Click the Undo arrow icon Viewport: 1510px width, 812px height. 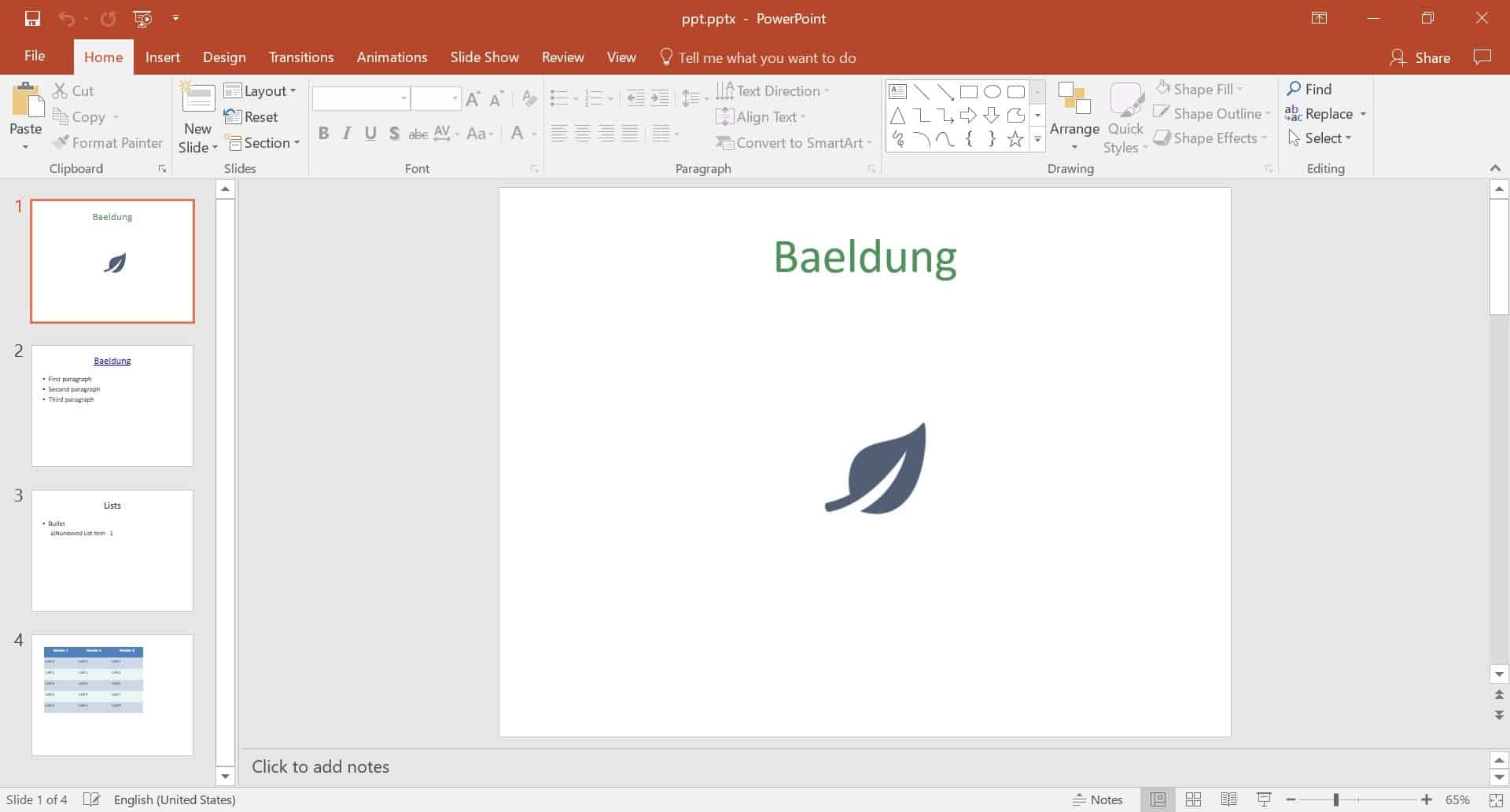[x=66, y=19]
